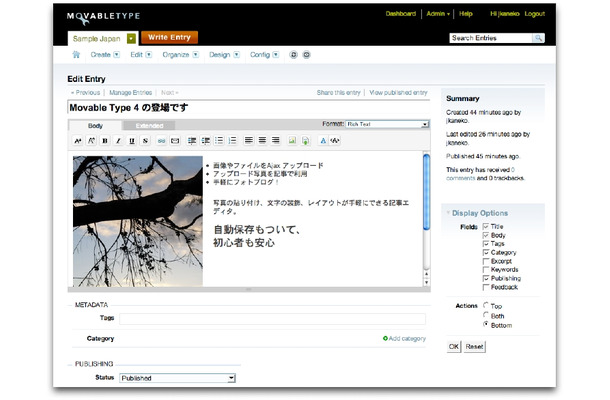Open the Admin dropdown in header
This screenshot has width=610, height=400.
click(x=438, y=14)
